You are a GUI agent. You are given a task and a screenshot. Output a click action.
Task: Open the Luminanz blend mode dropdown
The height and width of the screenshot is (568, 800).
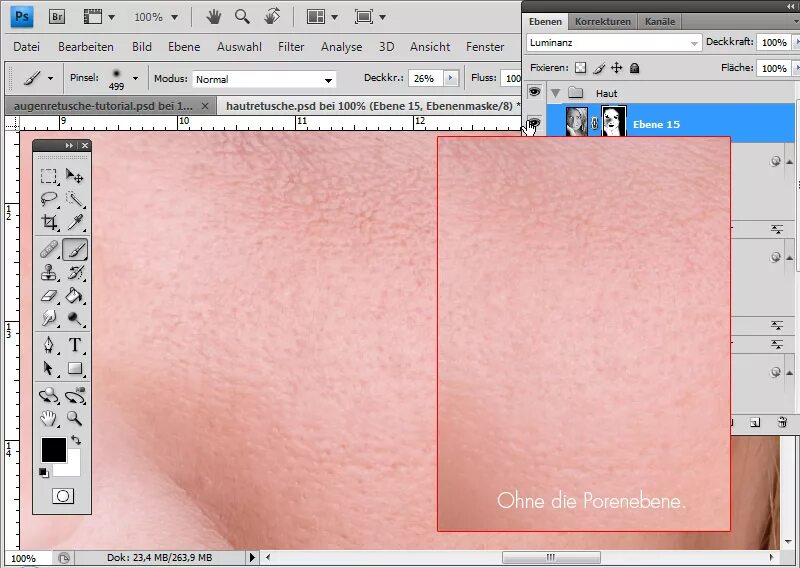[614, 43]
